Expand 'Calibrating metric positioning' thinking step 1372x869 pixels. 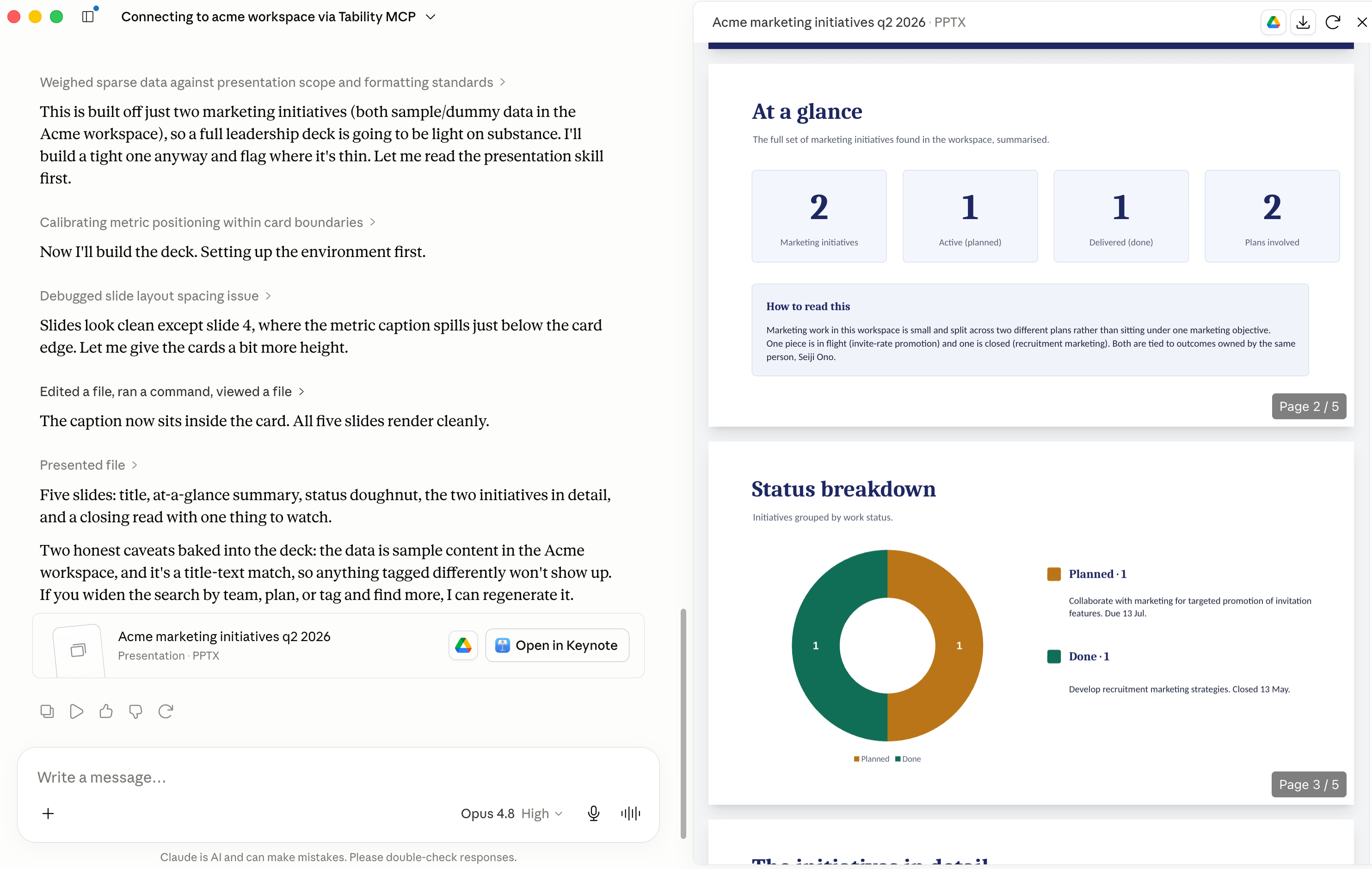click(207, 222)
